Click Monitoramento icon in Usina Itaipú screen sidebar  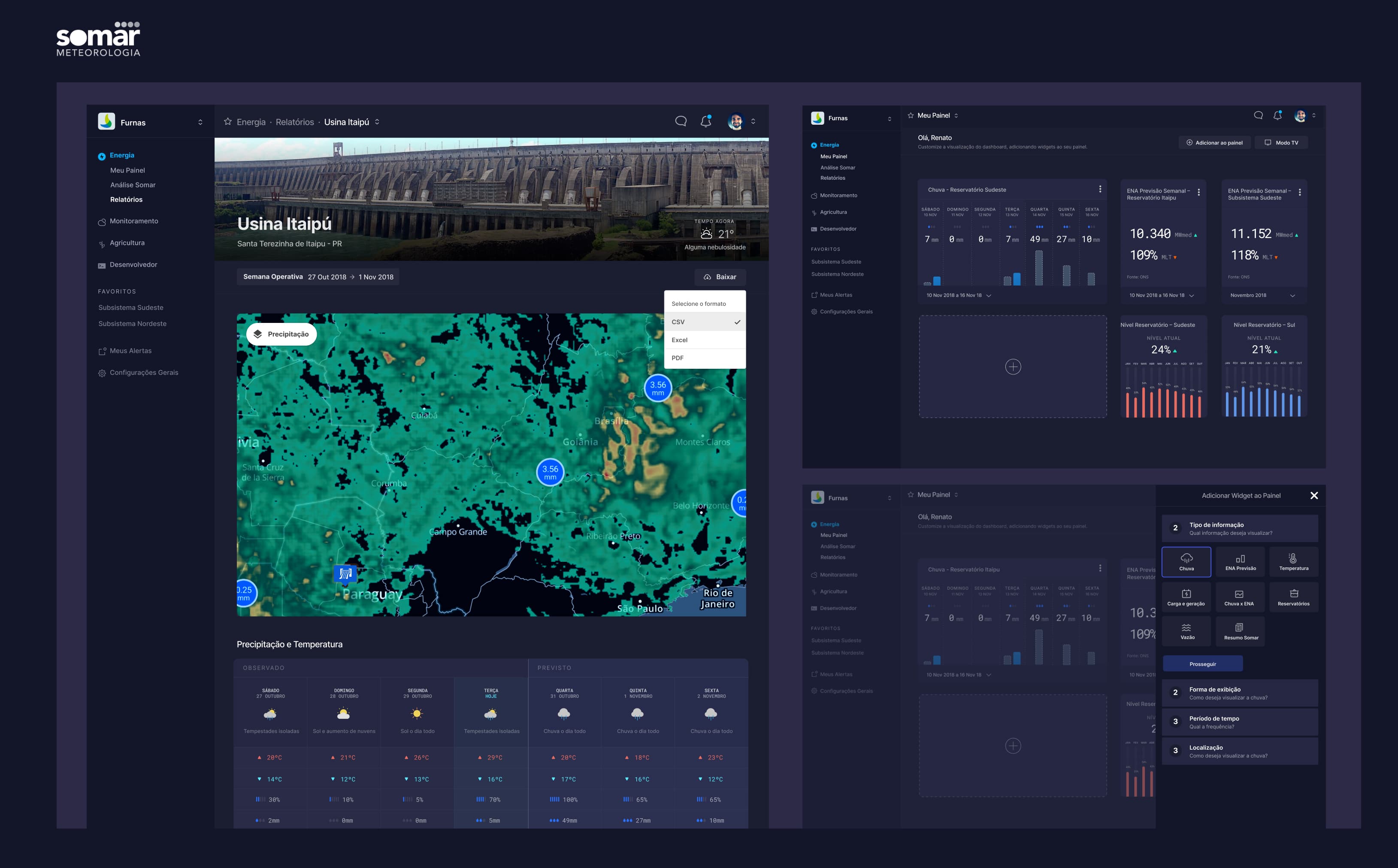click(102, 222)
